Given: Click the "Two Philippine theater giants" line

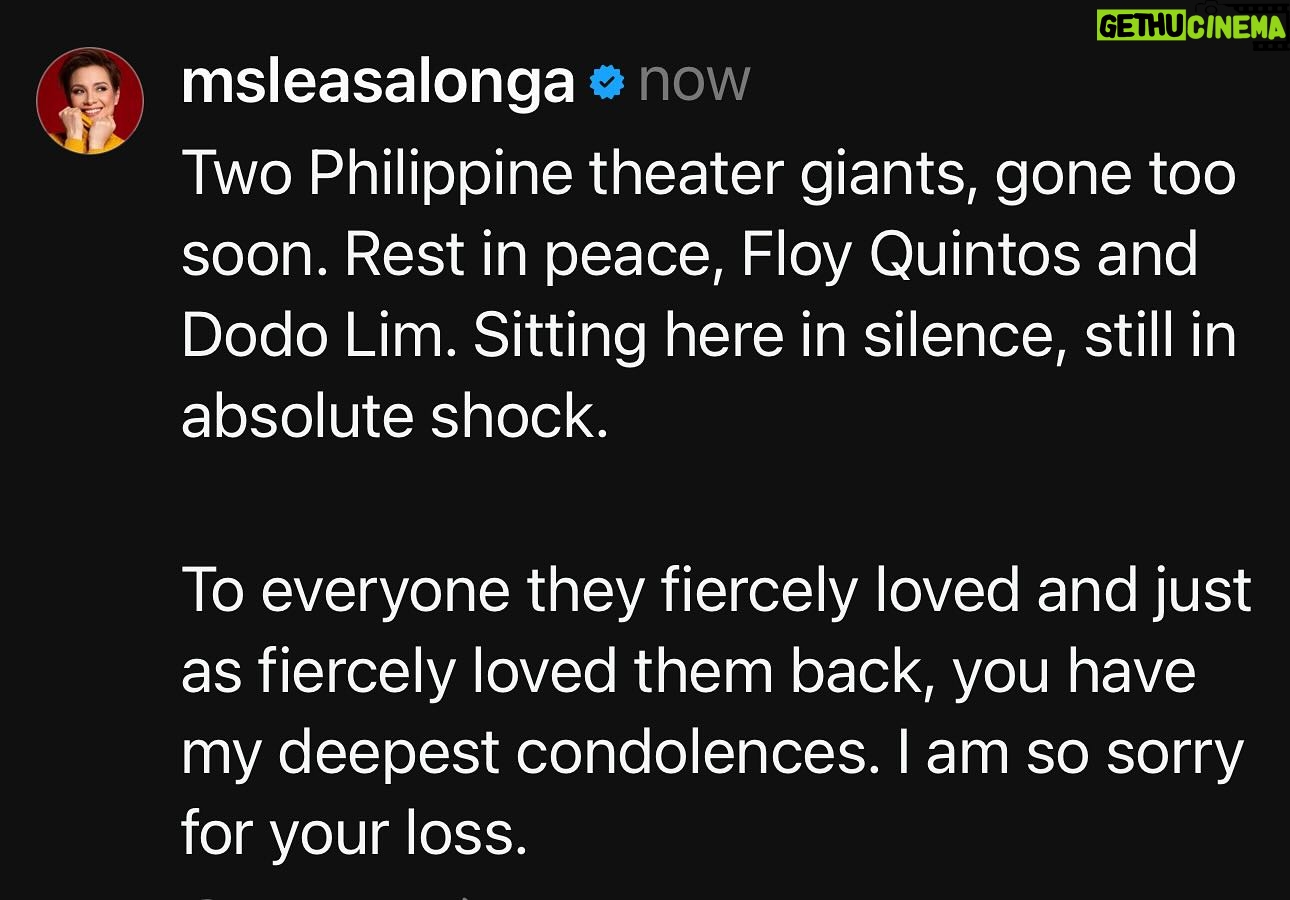Looking at the screenshot, I should 709,177.
